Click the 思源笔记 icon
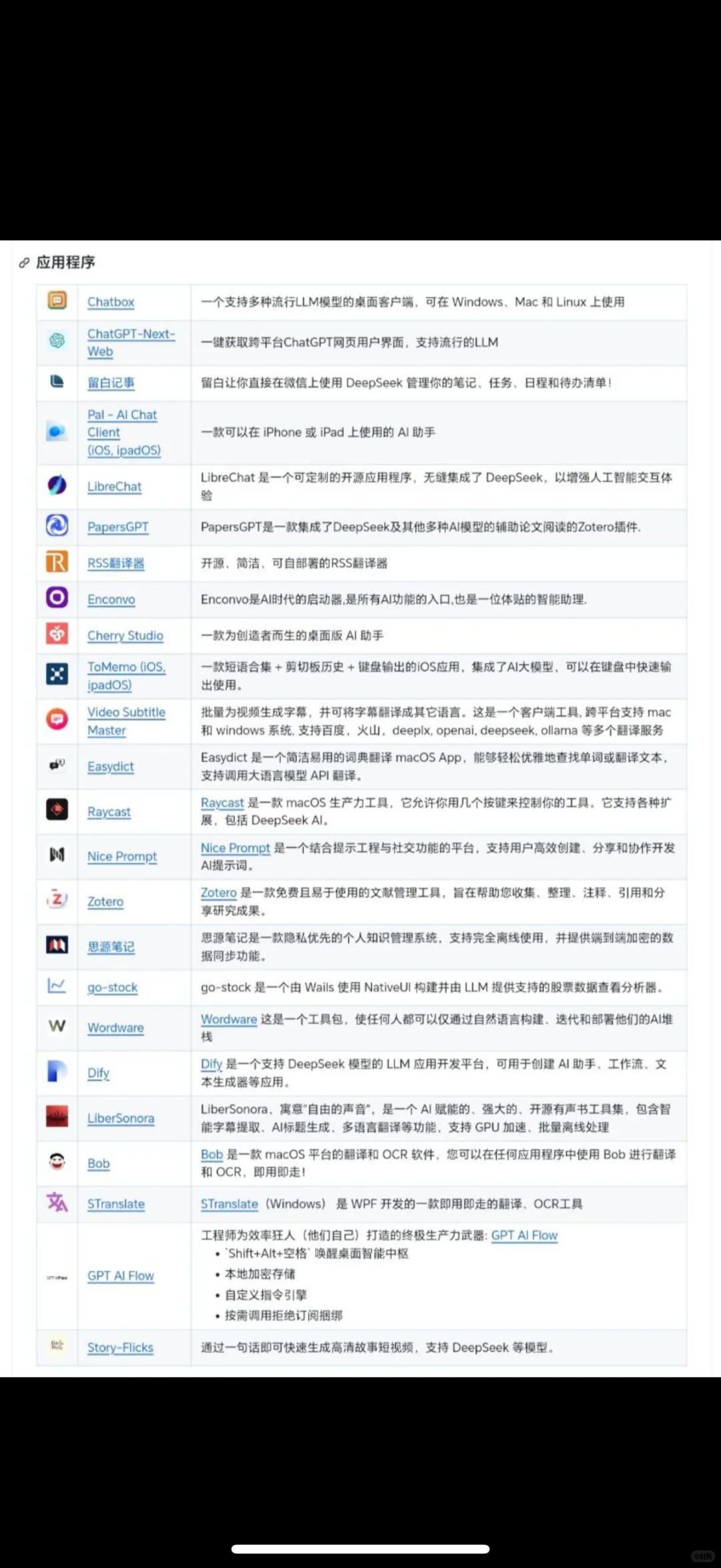Viewport: 721px width, 1568px height. [x=57, y=944]
